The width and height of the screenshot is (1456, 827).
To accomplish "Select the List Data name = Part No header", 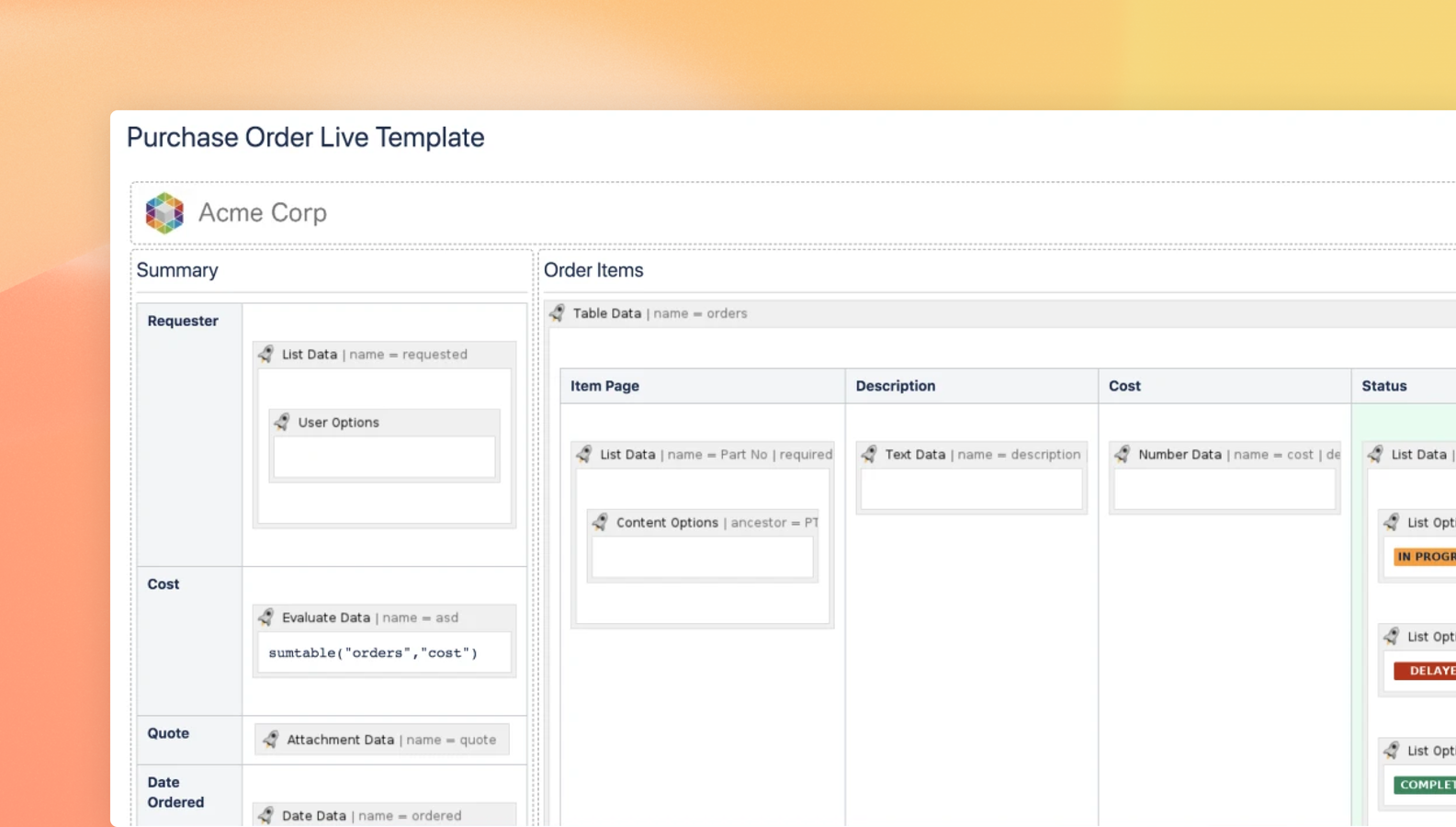I will (x=703, y=454).
